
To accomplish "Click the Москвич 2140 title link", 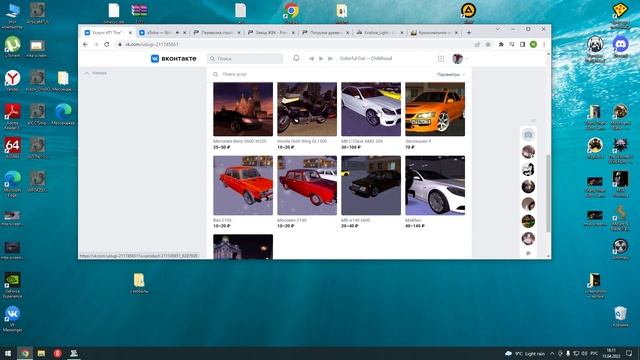I will coord(292,220).
